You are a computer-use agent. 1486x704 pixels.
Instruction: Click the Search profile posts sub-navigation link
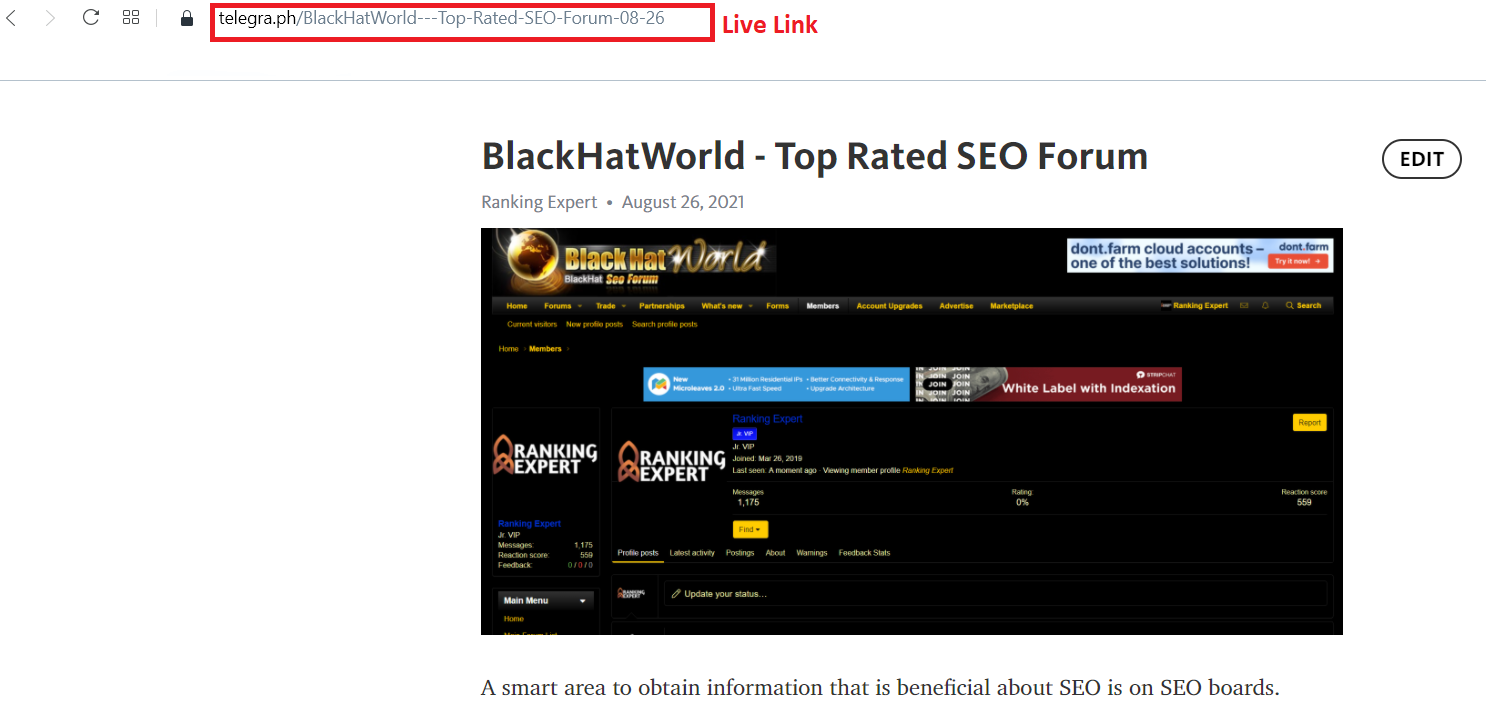(x=665, y=325)
